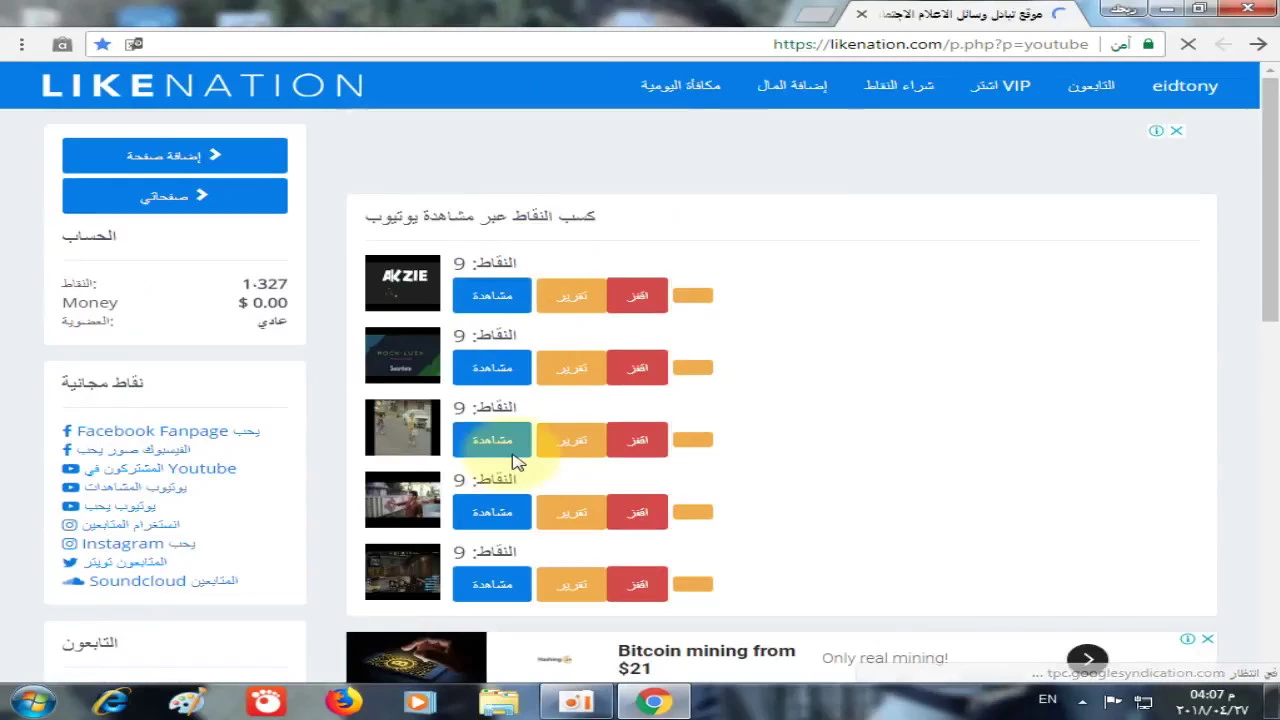The image size is (1280, 720).
Task: Open Firefox from the taskbar
Action: click(343, 701)
